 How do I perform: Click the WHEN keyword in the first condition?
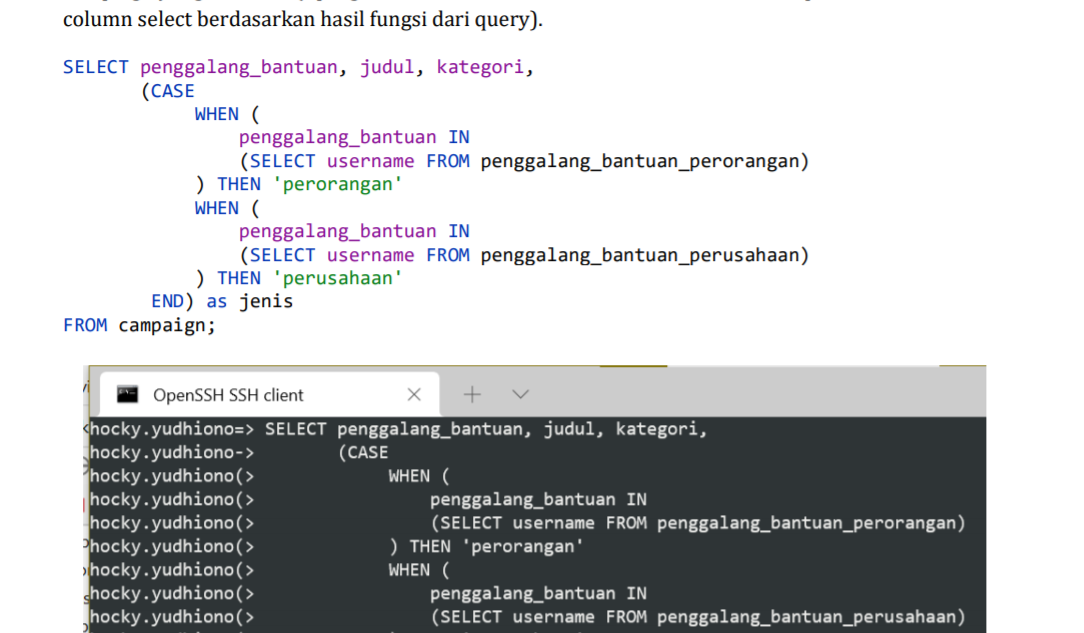[x=216, y=113]
